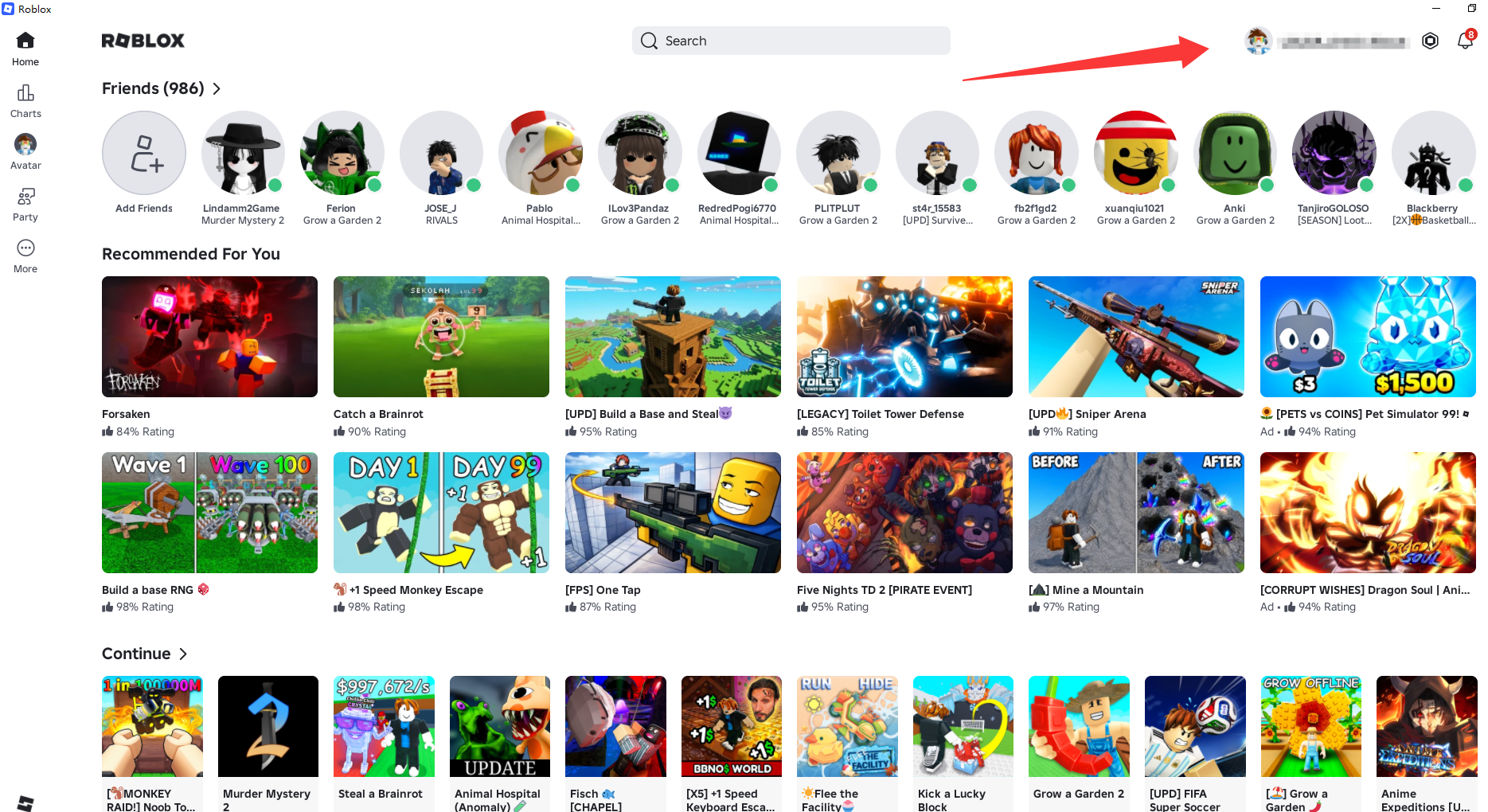1488x812 pixels.
Task: Continue playing Grow a Garden 2
Action: click(x=1079, y=726)
